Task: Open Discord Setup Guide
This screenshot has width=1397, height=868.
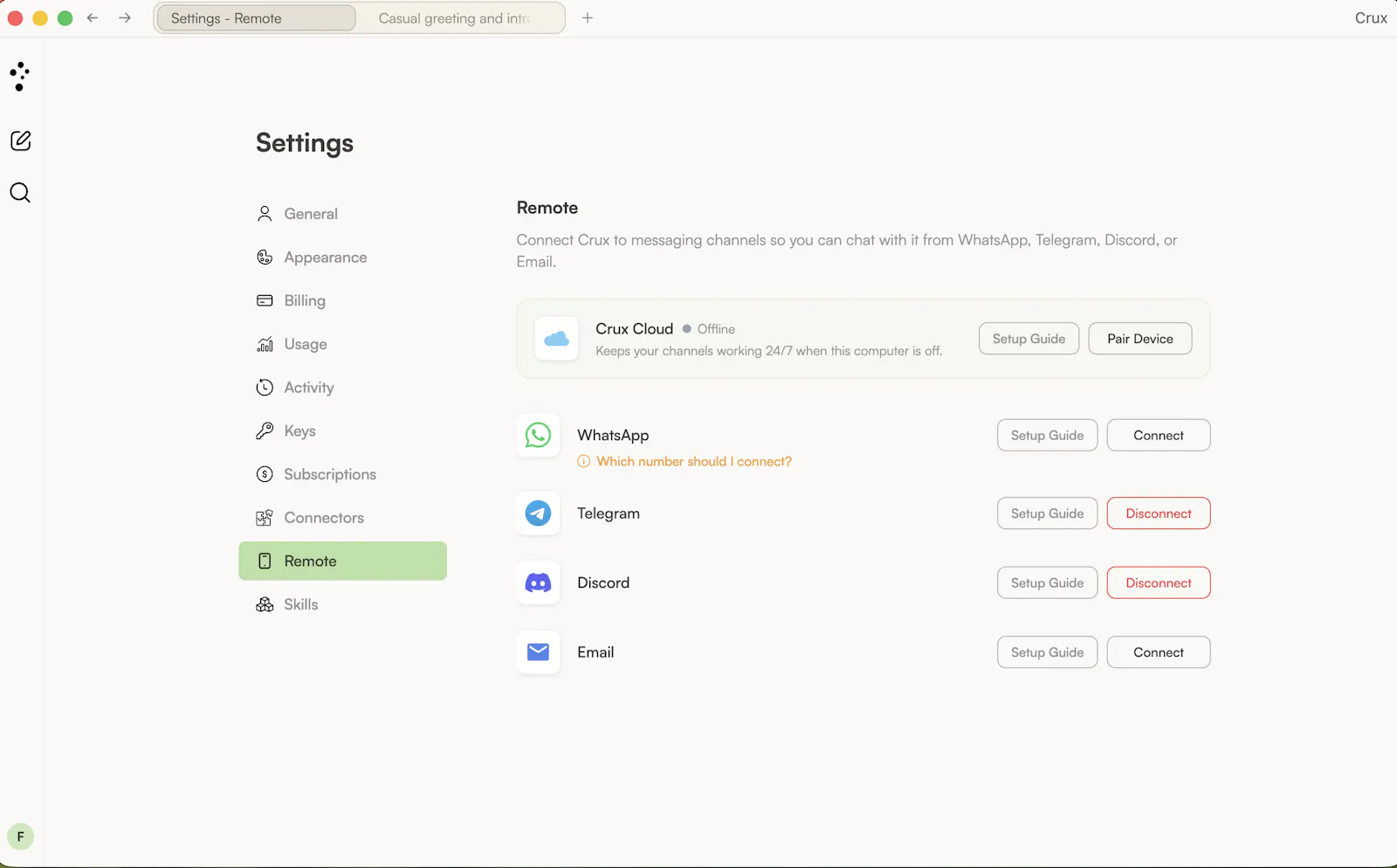Action: pyautogui.click(x=1047, y=582)
